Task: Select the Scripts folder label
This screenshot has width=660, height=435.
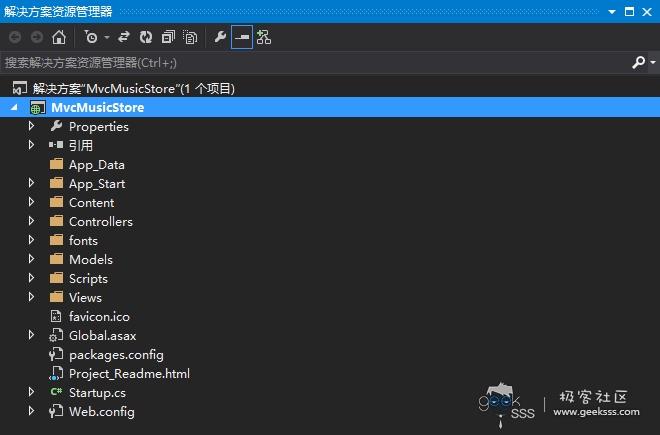Action: point(88,279)
